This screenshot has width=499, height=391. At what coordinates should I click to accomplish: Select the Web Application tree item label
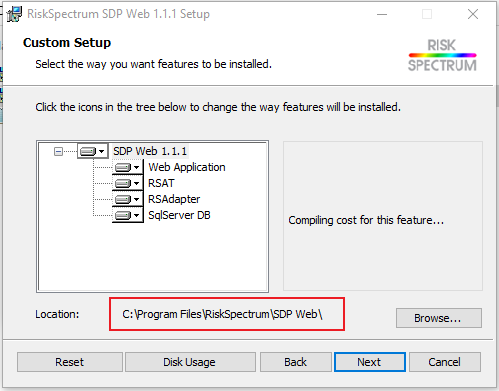187,167
